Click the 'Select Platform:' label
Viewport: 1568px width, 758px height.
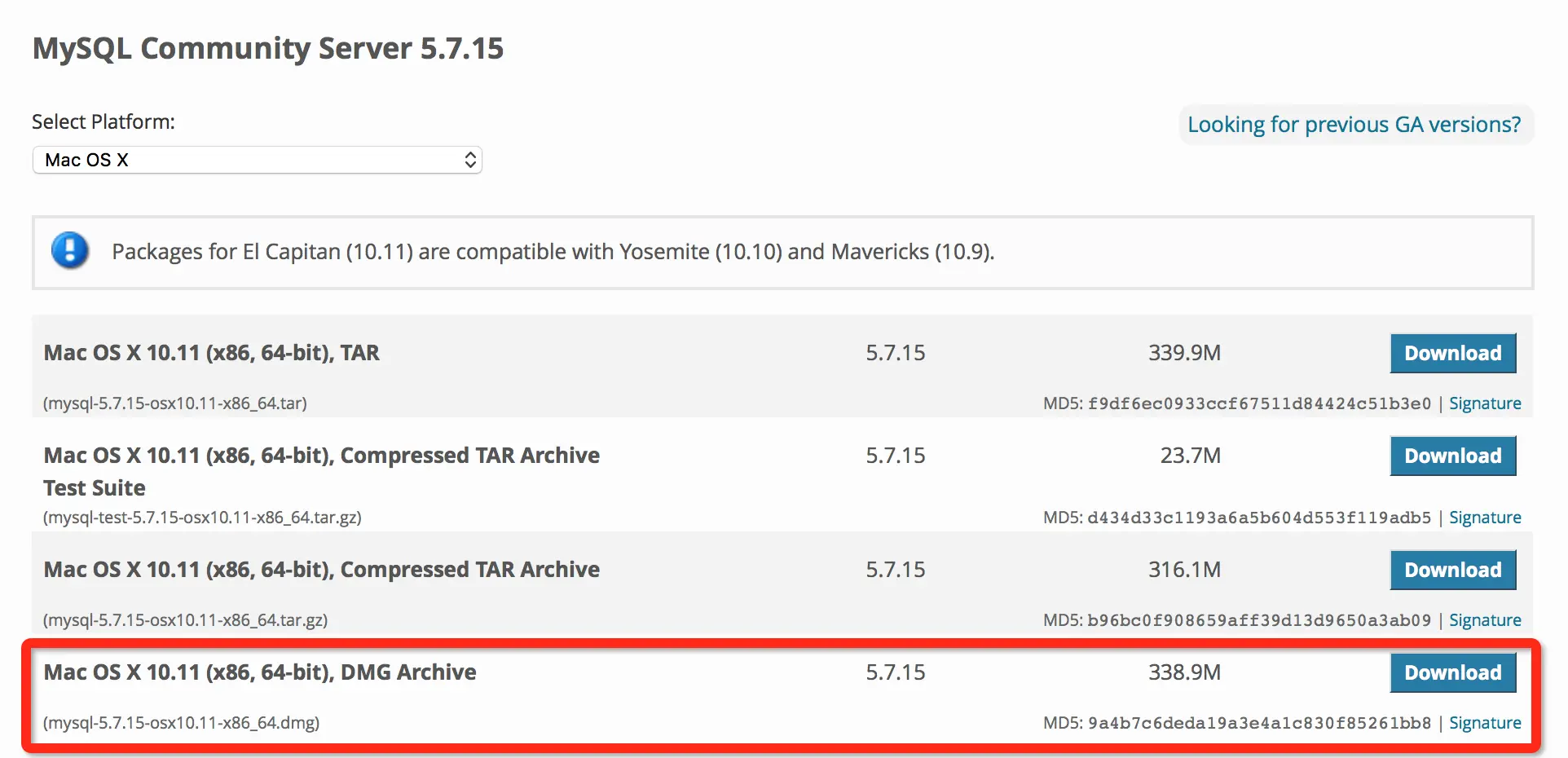[104, 122]
